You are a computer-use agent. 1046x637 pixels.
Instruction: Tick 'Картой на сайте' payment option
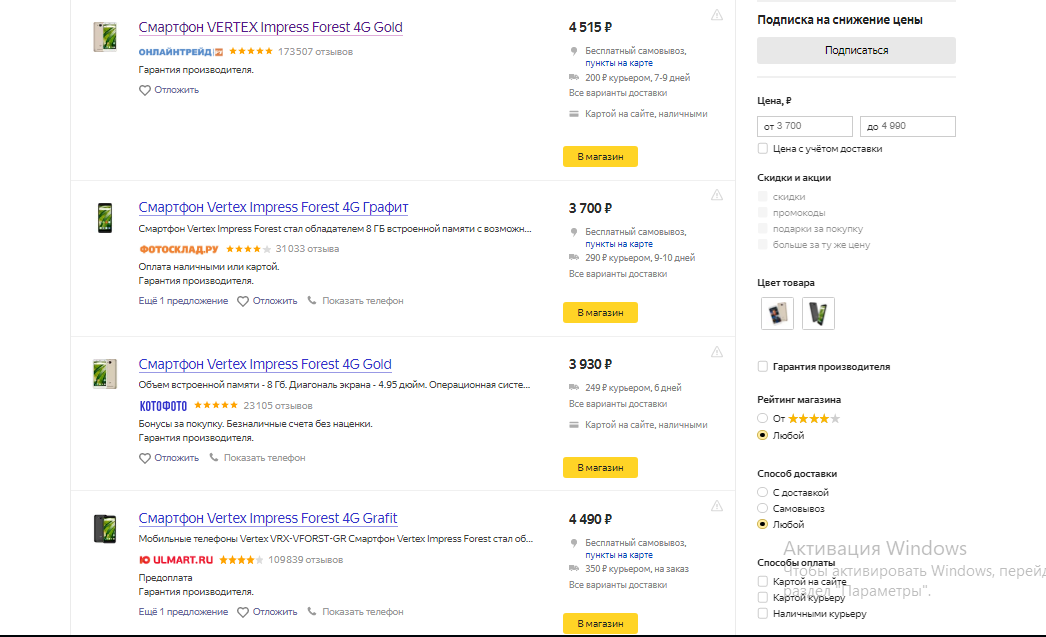764,581
